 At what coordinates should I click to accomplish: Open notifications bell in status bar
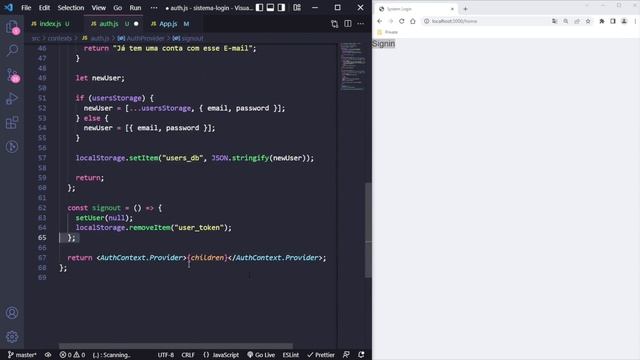pos(361,355)
